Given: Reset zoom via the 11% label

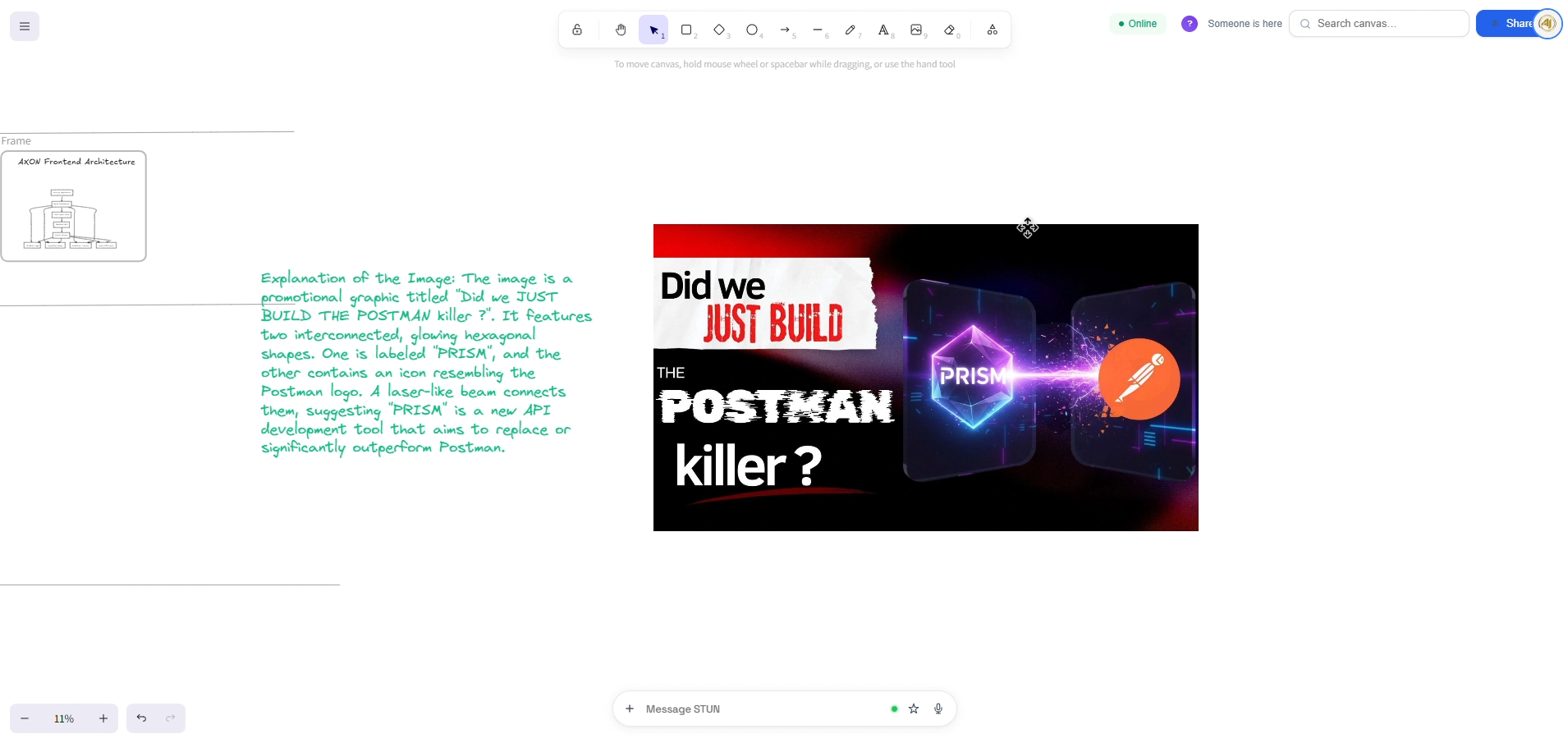Looking at the screenshot, I should [x=64, y=718].
